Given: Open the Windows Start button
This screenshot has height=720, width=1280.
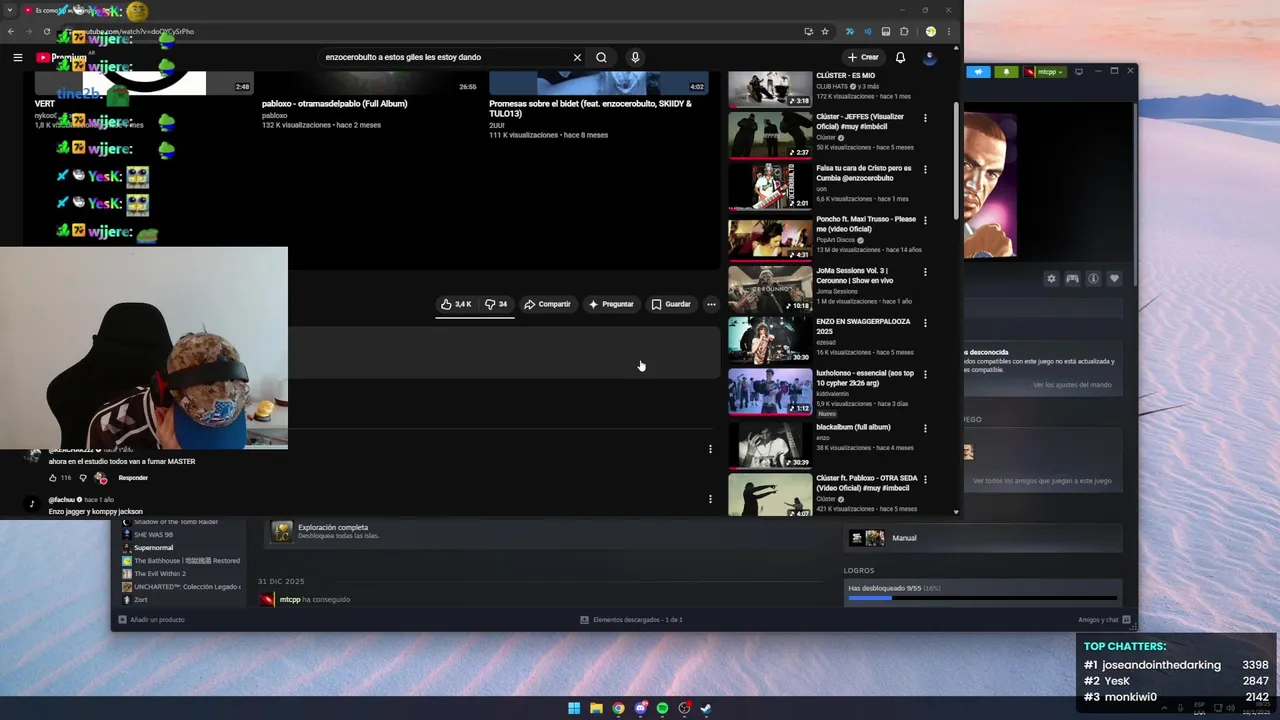Looking at the screenshot, I should (574, 708).
